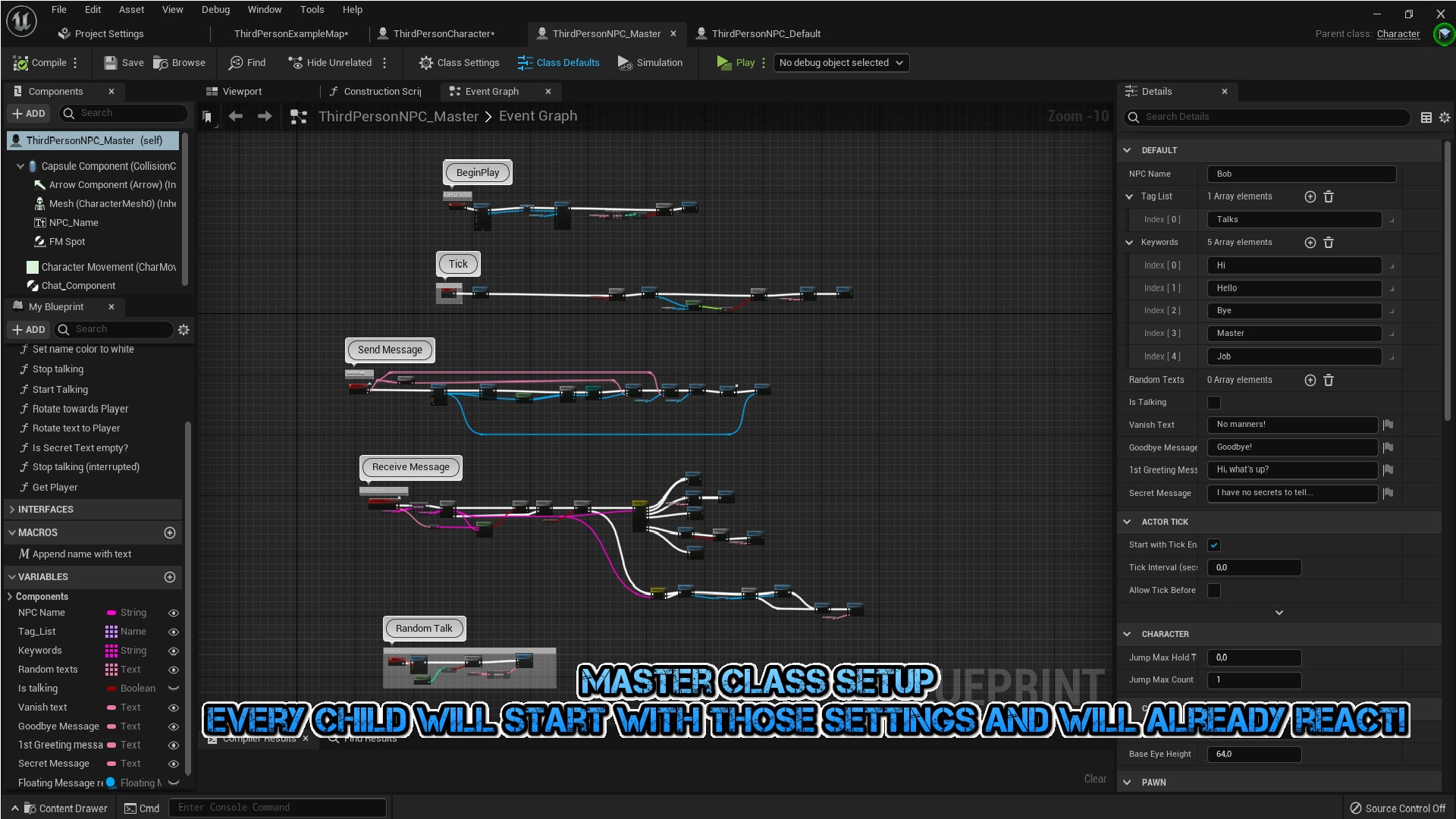Click the Compile blueprint icon
This screenshot has width=1456, height=819.
pos(21,63)
